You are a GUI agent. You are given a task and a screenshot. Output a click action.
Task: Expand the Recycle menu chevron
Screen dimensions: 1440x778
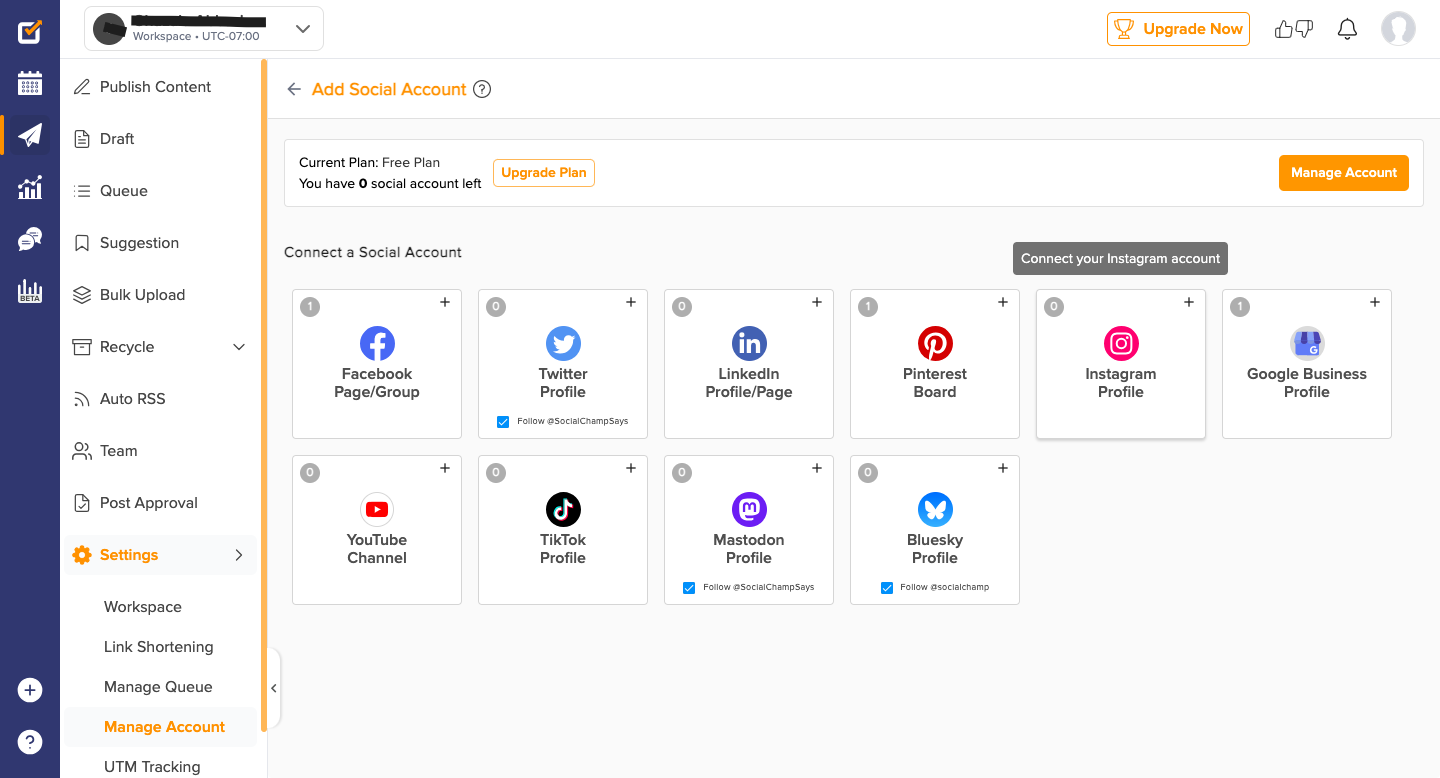click(239, 347)
